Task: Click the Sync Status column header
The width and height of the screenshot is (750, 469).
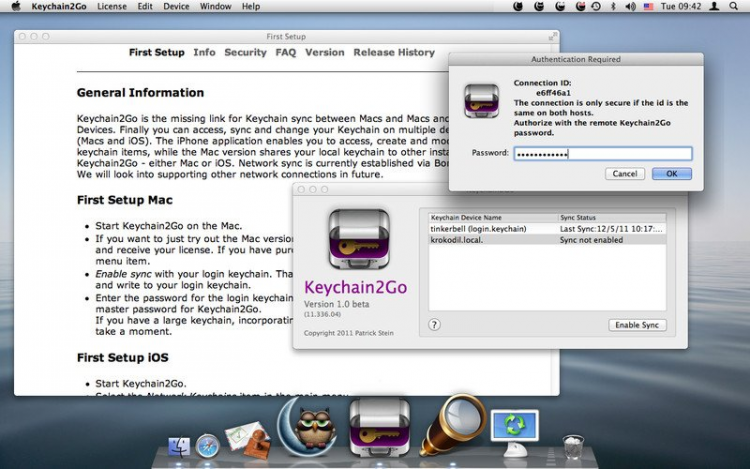Action: (612, 218)
